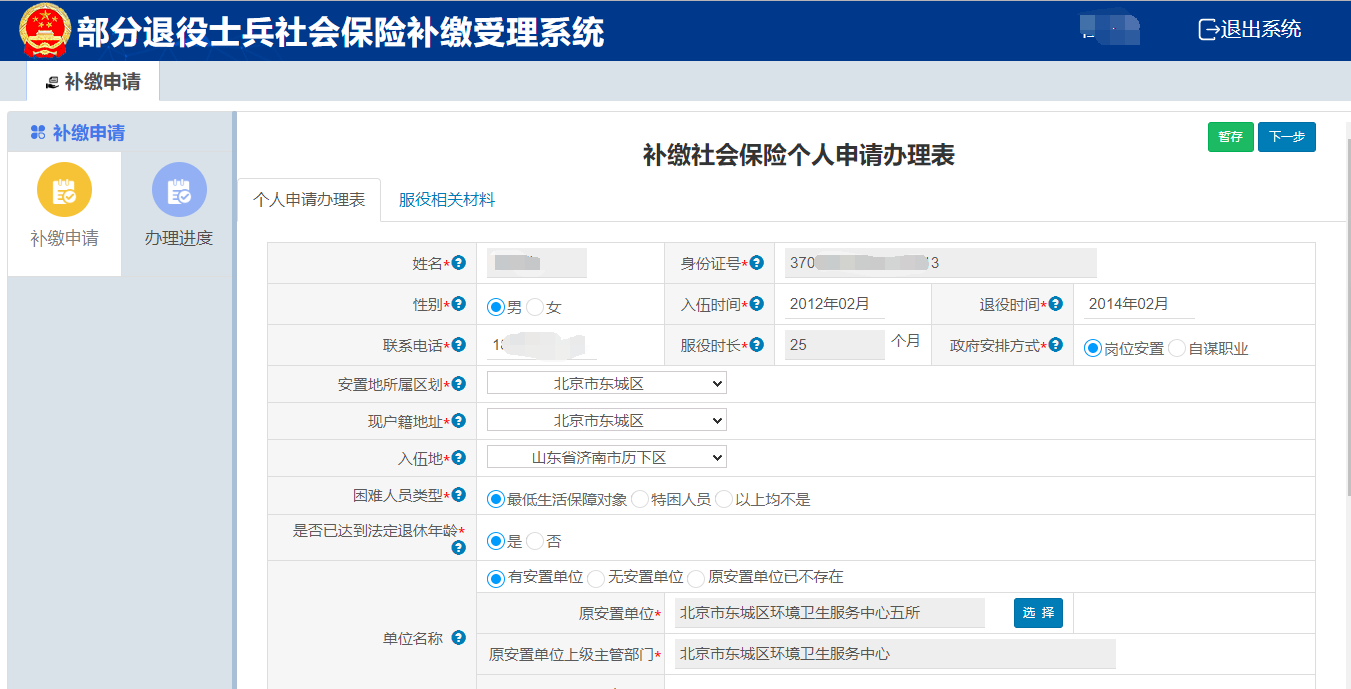Viewport: 1351px width, 689px height.
Task: Select 以上均不是 hardship type option
Action: tap(724, 498)
